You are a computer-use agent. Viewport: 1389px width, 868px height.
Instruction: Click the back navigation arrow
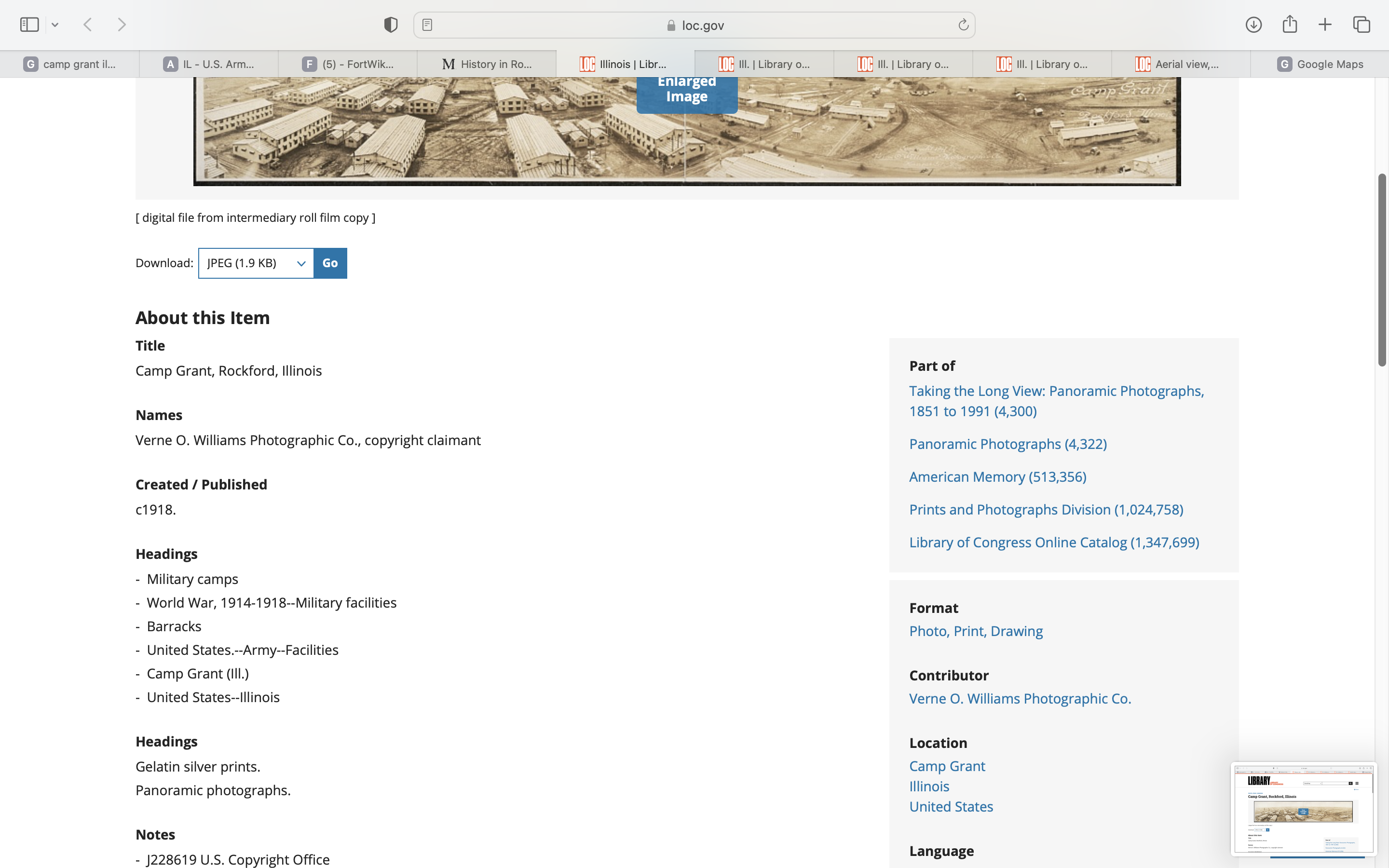pyautogui.click(x=88, y=25)
